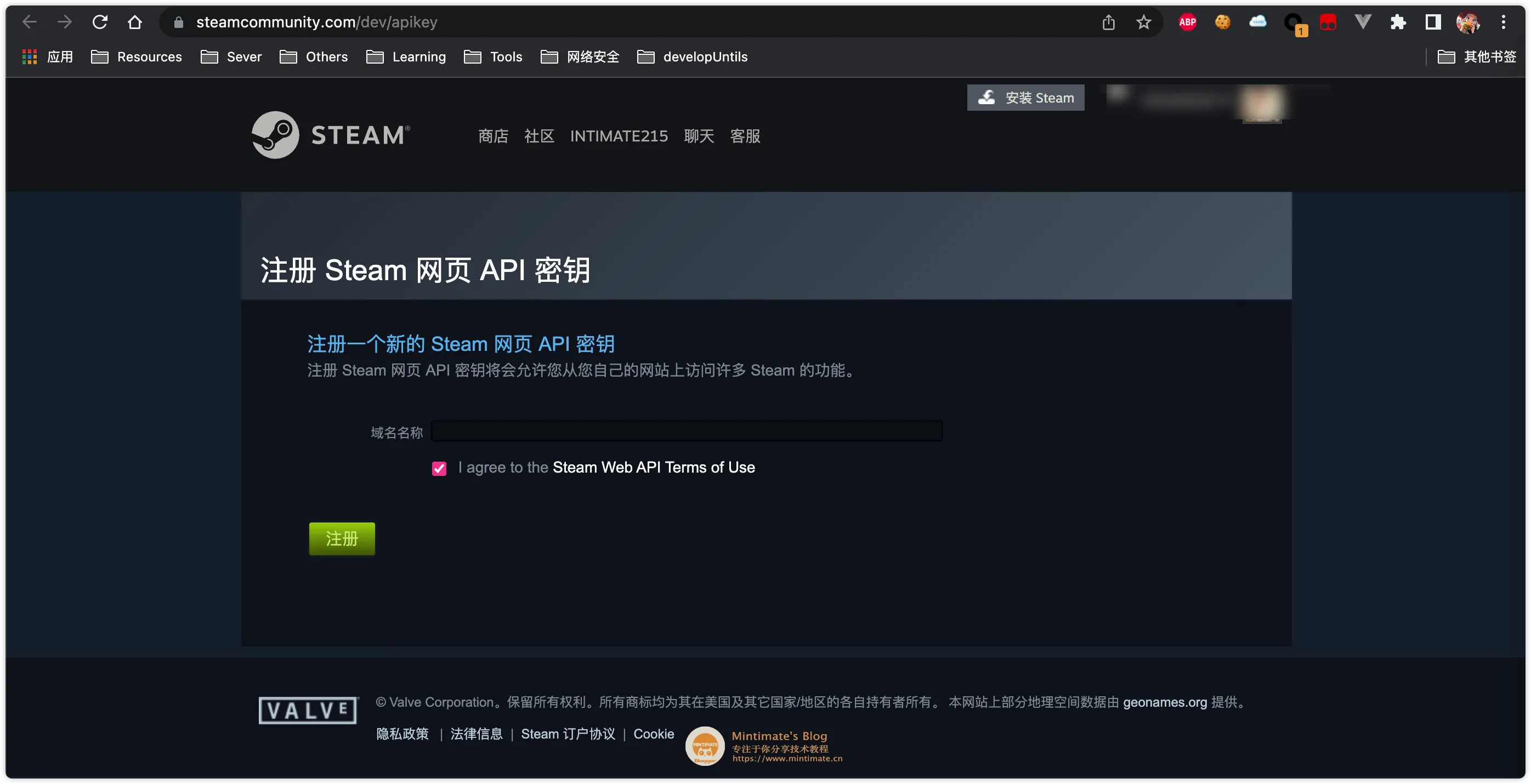Open the Learning bookmarks folder
This screenshot has height=784, width=1531.
click(406, 56)
